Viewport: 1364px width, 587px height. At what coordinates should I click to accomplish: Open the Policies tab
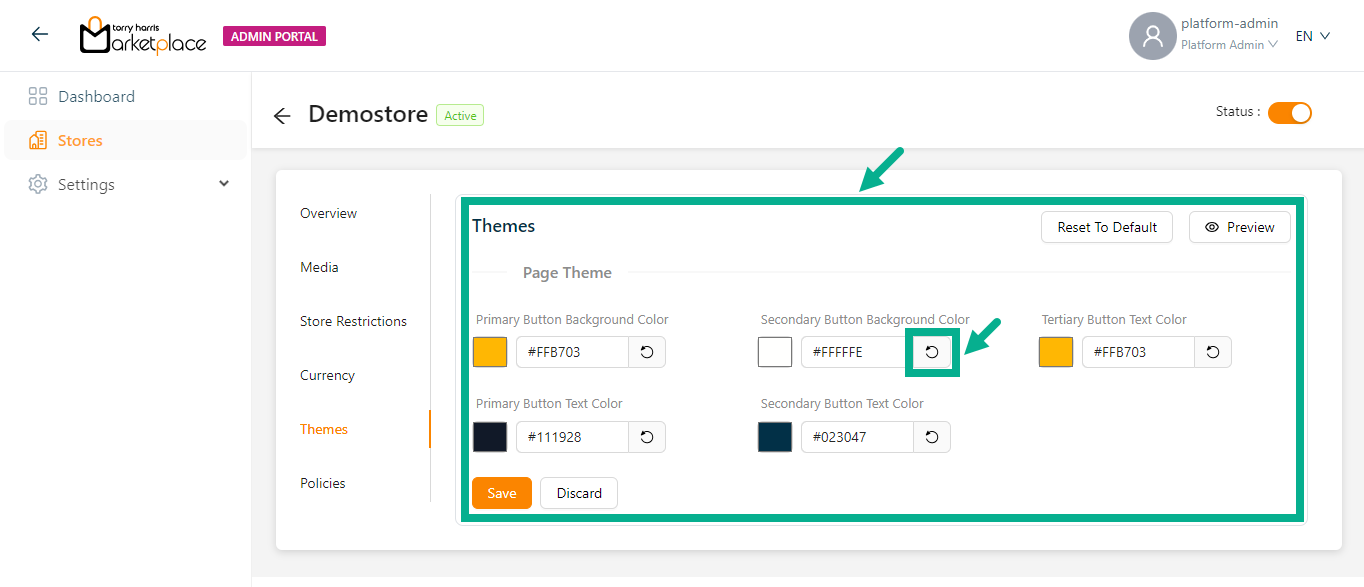point(323,483)
